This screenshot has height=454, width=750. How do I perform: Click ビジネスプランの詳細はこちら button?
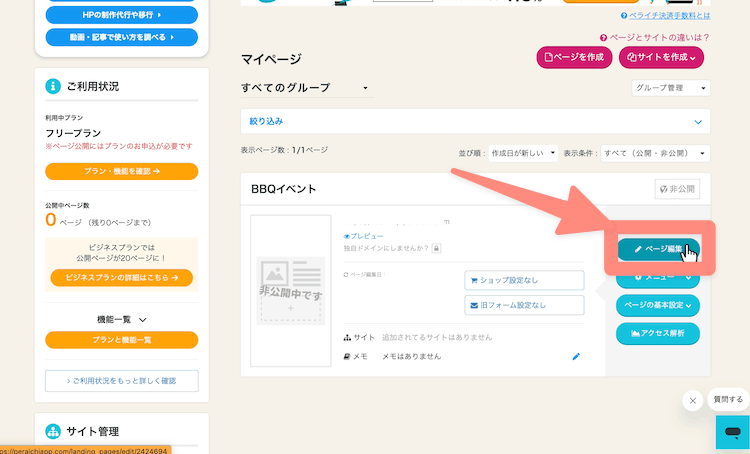pos(121,277)
